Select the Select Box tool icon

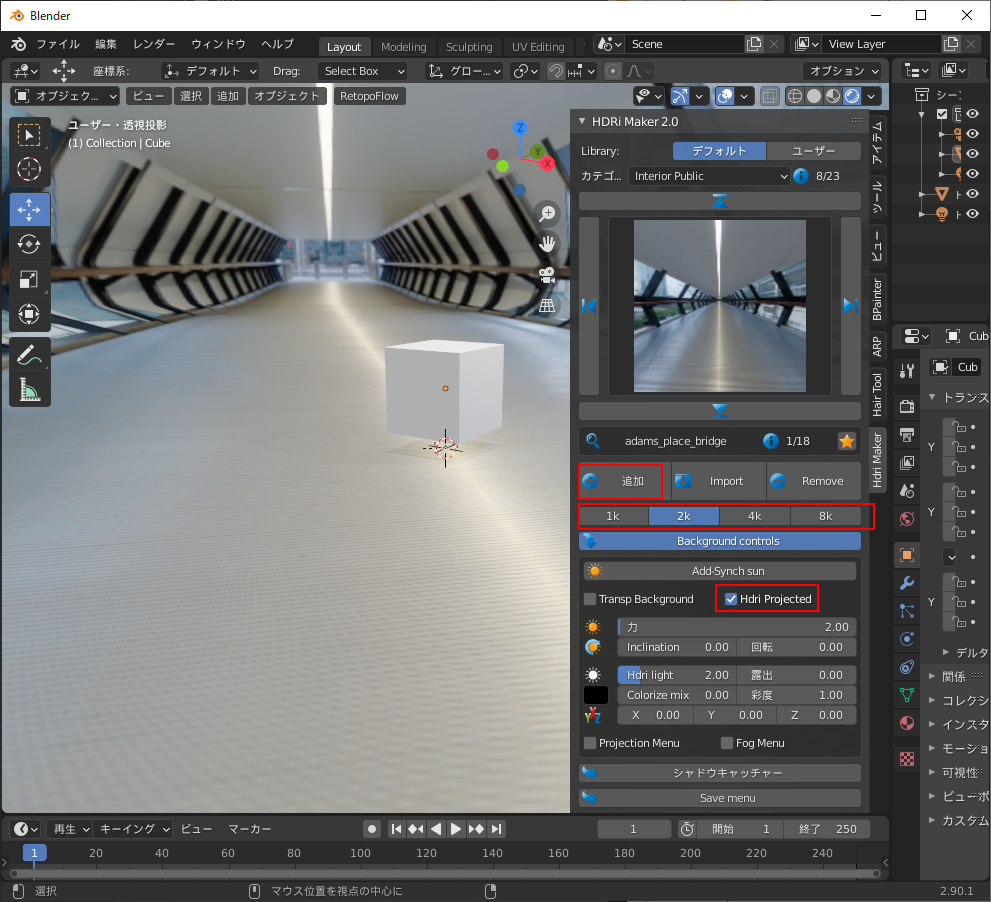(29, 135)
